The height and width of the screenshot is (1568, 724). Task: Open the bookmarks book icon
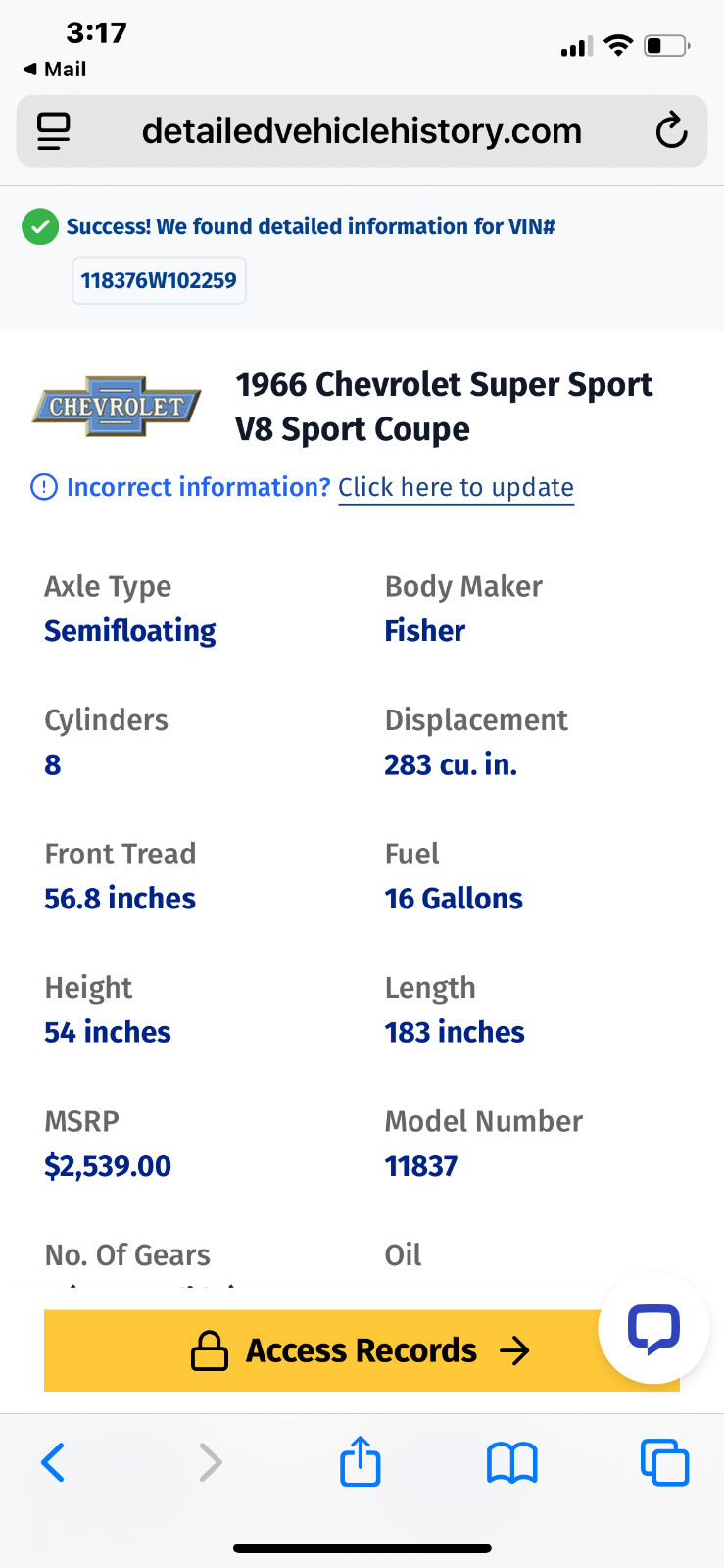coord(512,1462)
